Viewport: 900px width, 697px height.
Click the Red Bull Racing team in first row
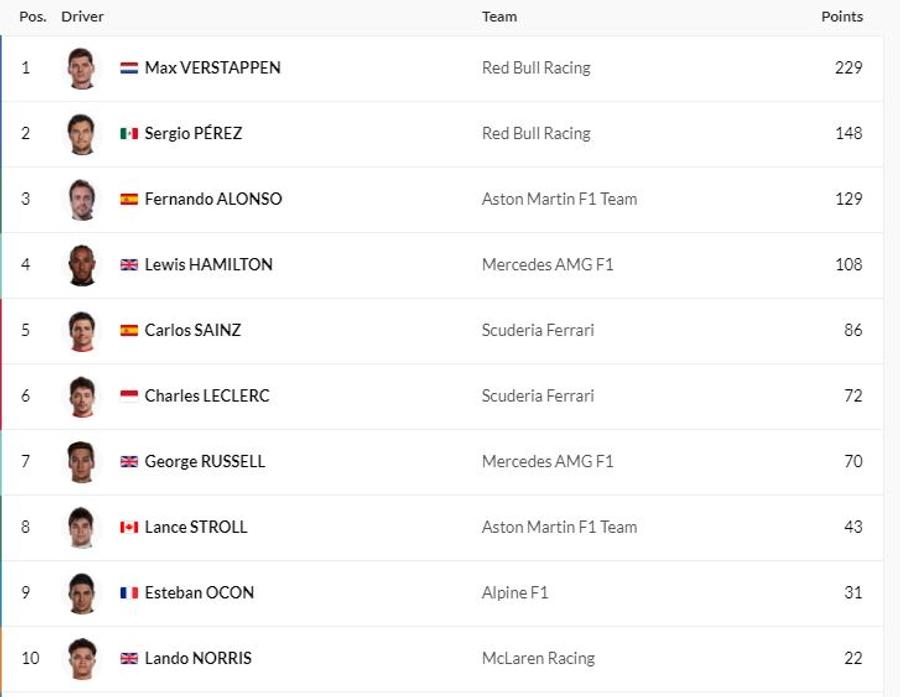[536, 68]
